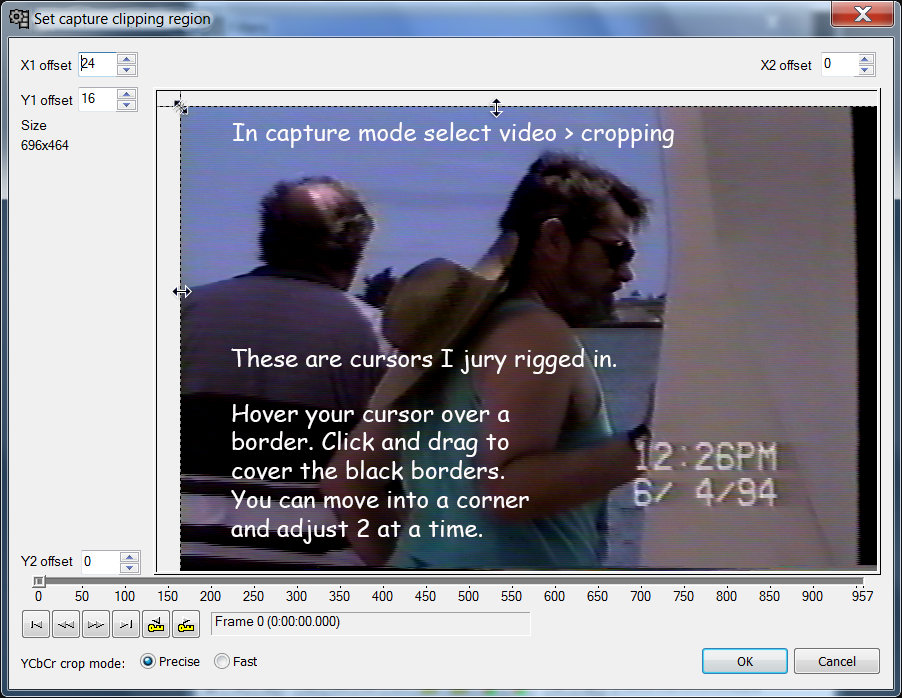
Task: Increase Y2 offset with up arrow
Action: (x=130, y=556)
